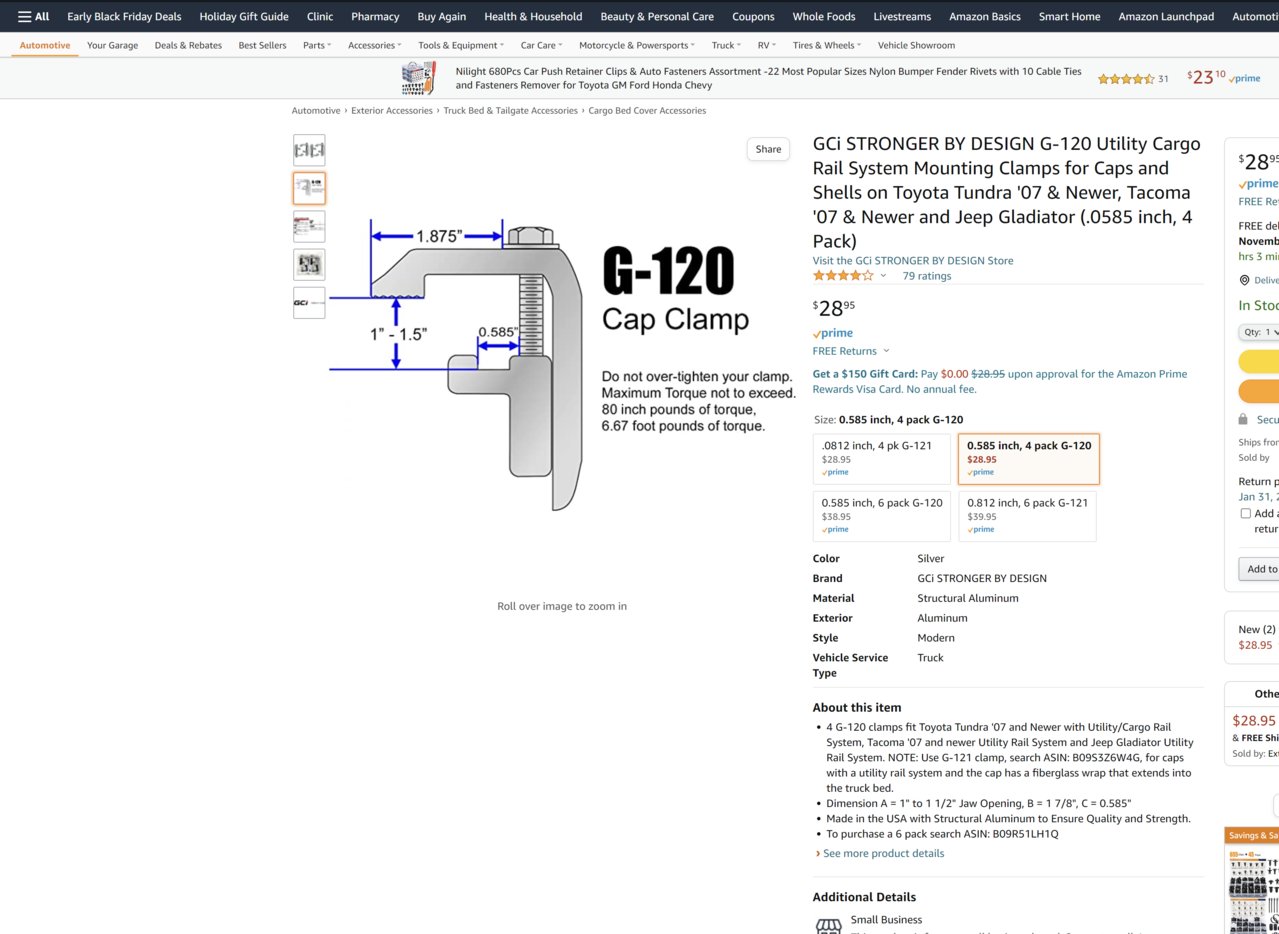Show the fourth thumbnail photo of clamps

pyautogui.click(x=309, y=264)
